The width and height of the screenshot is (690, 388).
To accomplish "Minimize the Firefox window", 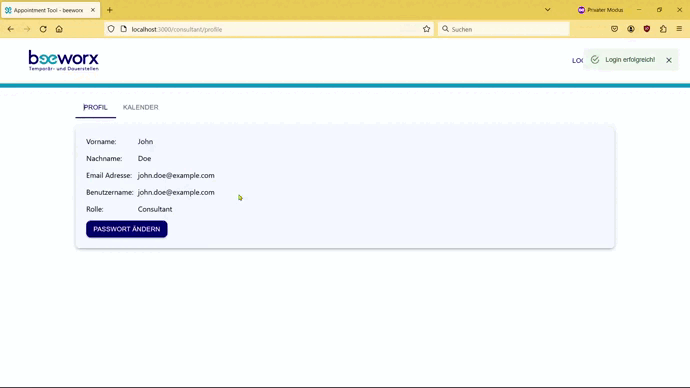I will [x=639, y=10].
